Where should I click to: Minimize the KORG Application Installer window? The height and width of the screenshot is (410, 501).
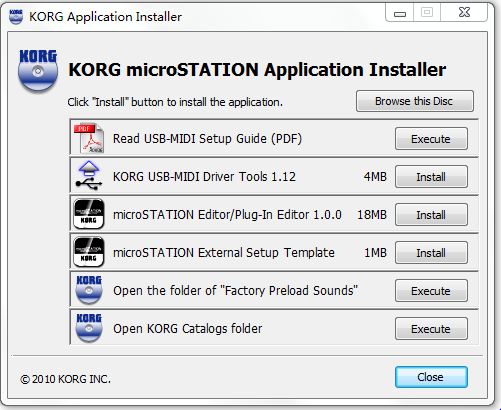tap(400, 13)
